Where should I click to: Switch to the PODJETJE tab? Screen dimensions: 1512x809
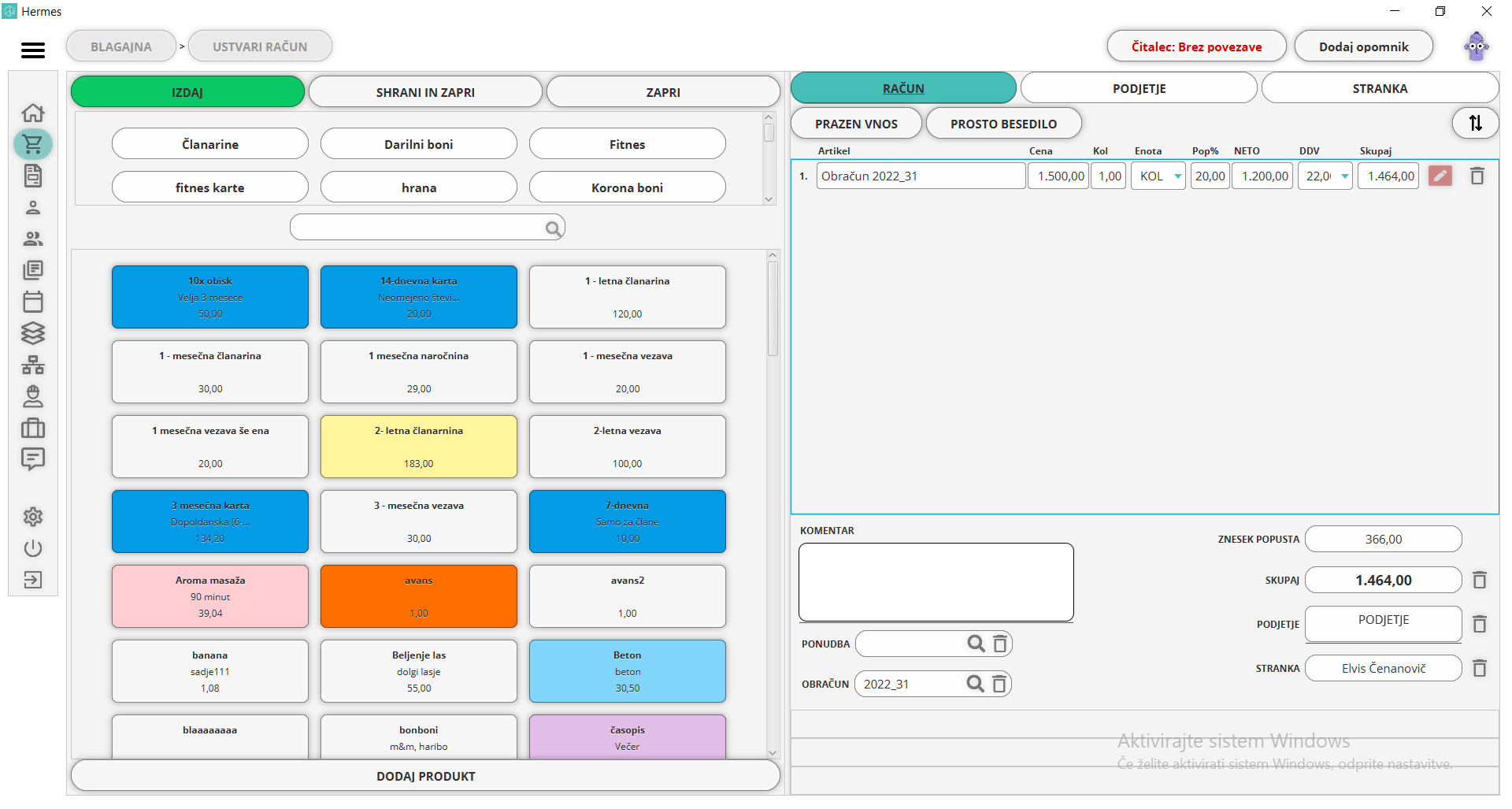1139,88
